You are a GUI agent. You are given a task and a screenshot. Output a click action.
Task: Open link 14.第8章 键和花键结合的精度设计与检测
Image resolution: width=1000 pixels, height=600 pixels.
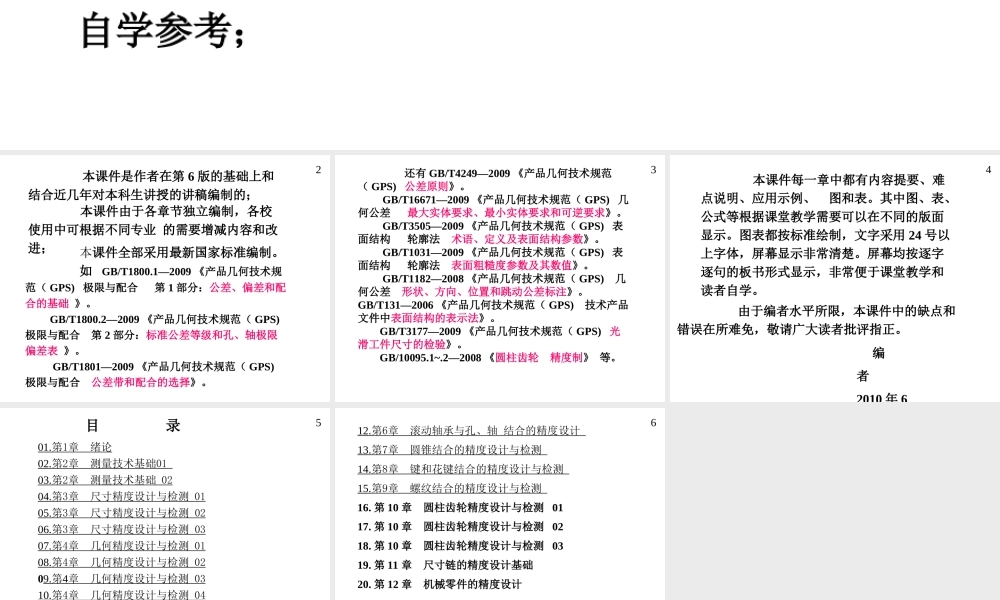(463, 469)
